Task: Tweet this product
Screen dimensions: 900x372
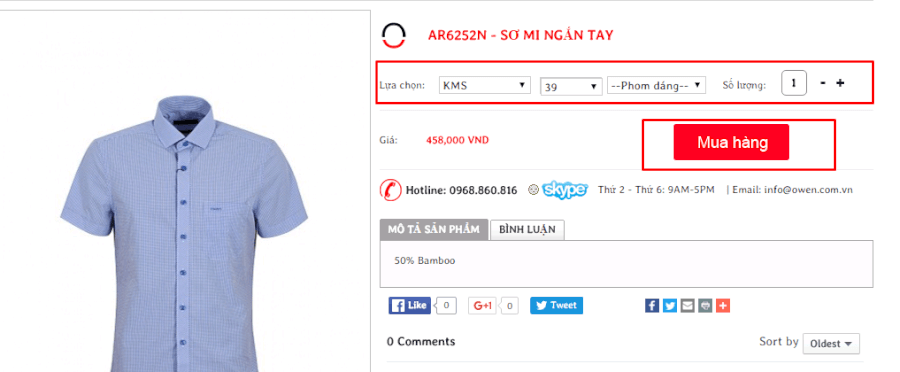Action: tap(556, 305)
